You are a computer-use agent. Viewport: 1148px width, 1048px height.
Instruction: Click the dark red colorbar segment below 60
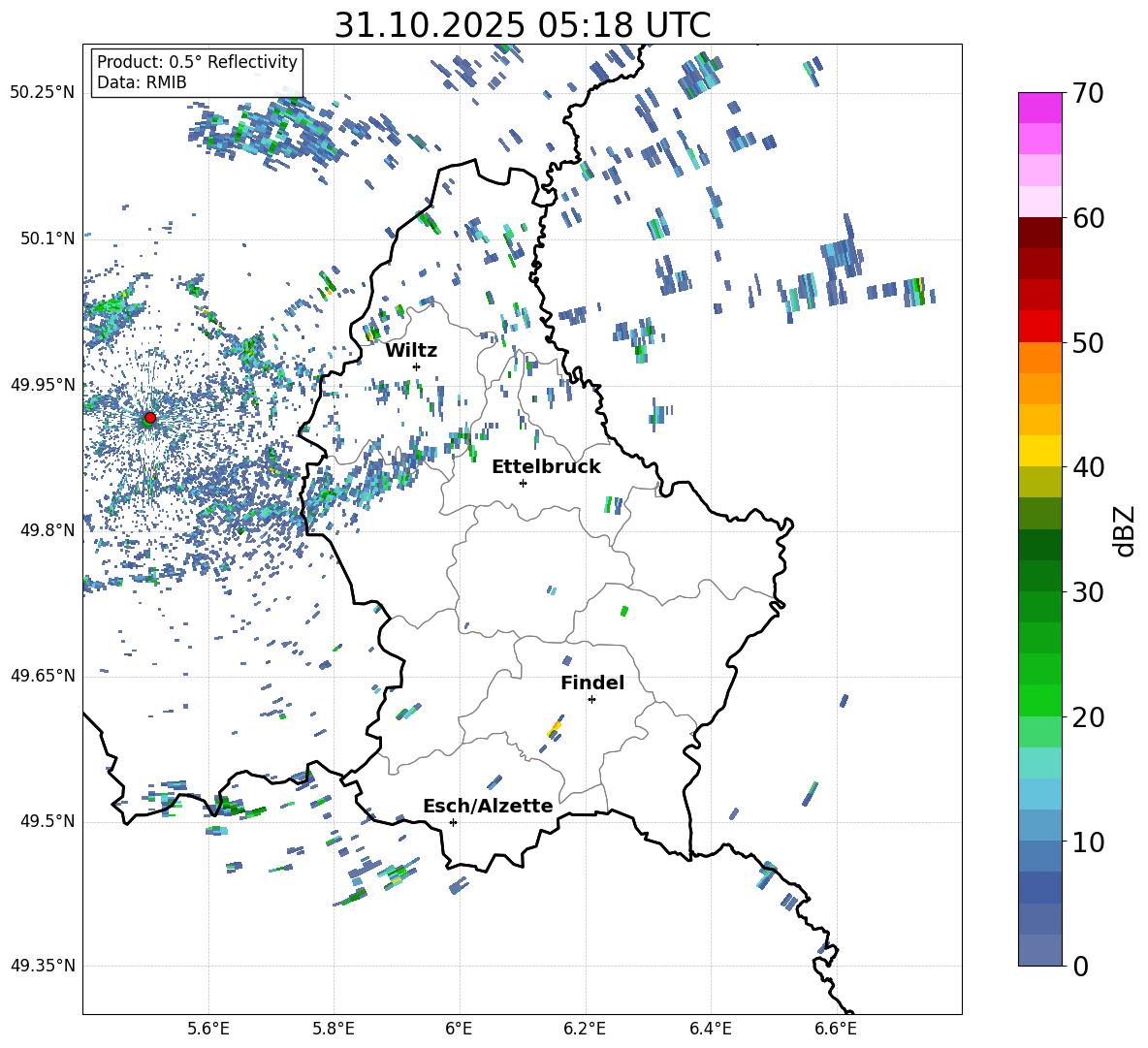point(1039,233)
